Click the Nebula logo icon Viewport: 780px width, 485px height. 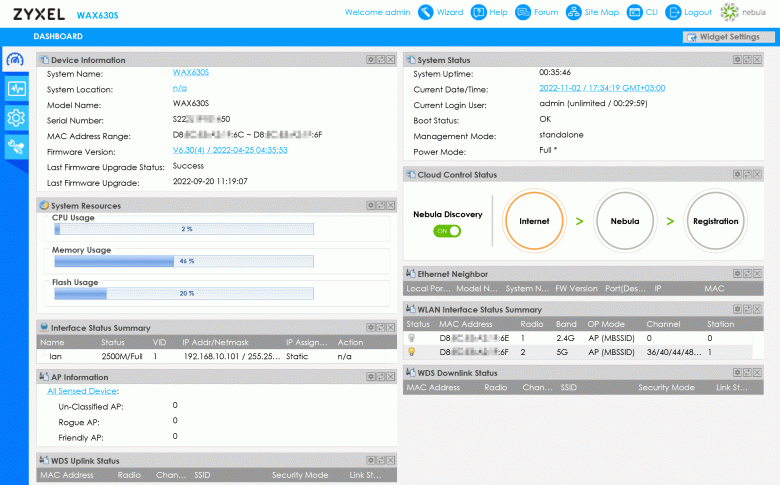coord(730,12)
